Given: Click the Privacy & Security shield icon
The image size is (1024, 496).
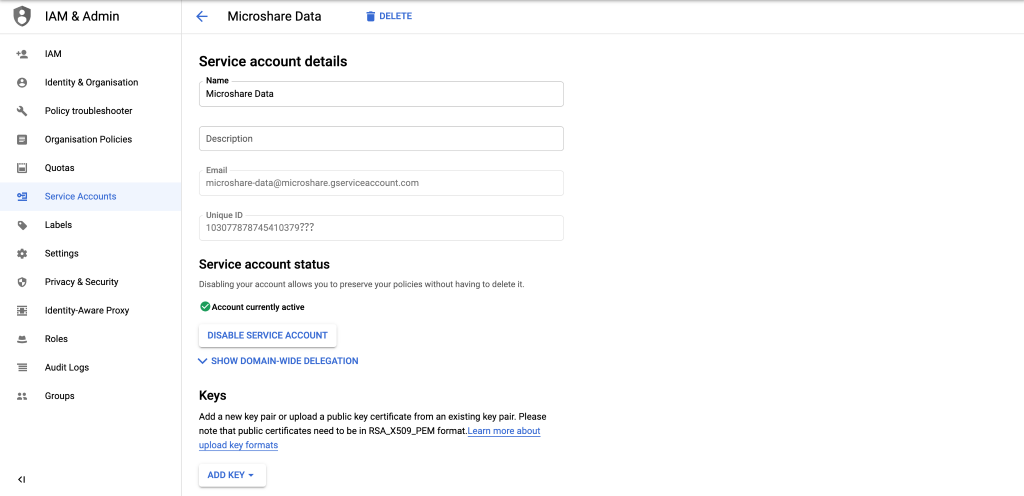Looking at the screenshot, I should point(22,282).
